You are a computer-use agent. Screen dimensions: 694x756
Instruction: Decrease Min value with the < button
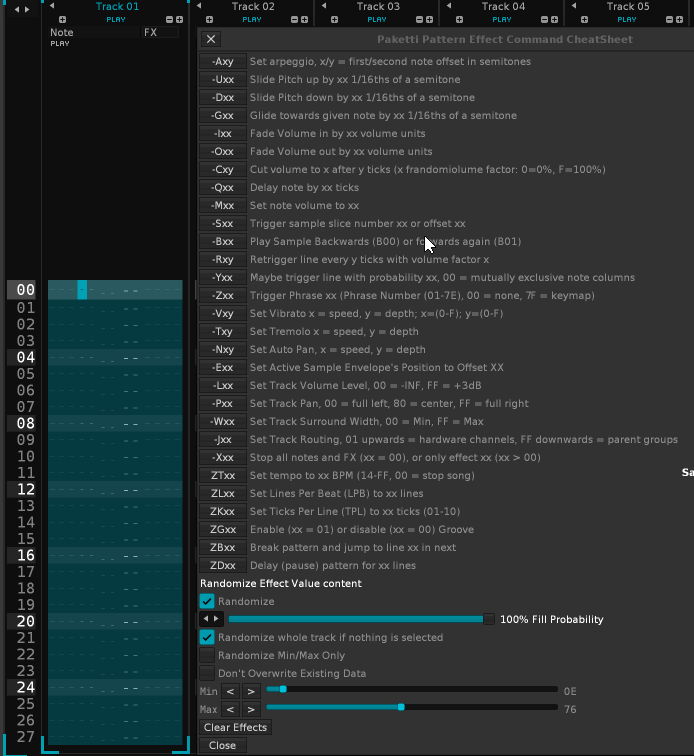coord(231,691)
